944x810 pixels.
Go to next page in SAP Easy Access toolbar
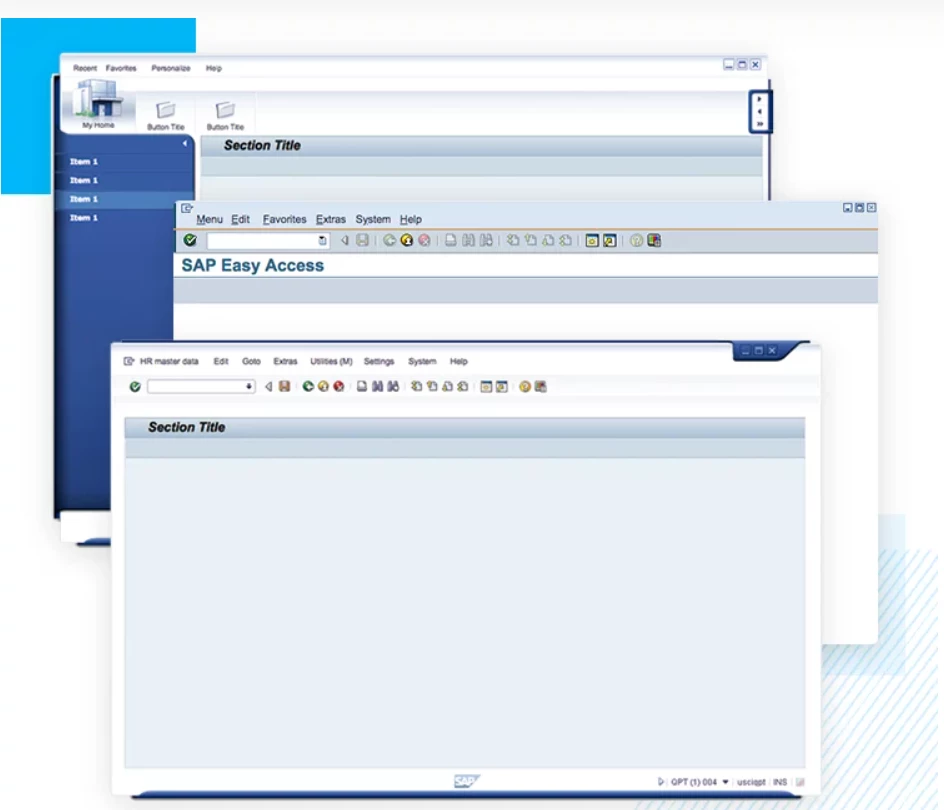(x=548, y=240)
